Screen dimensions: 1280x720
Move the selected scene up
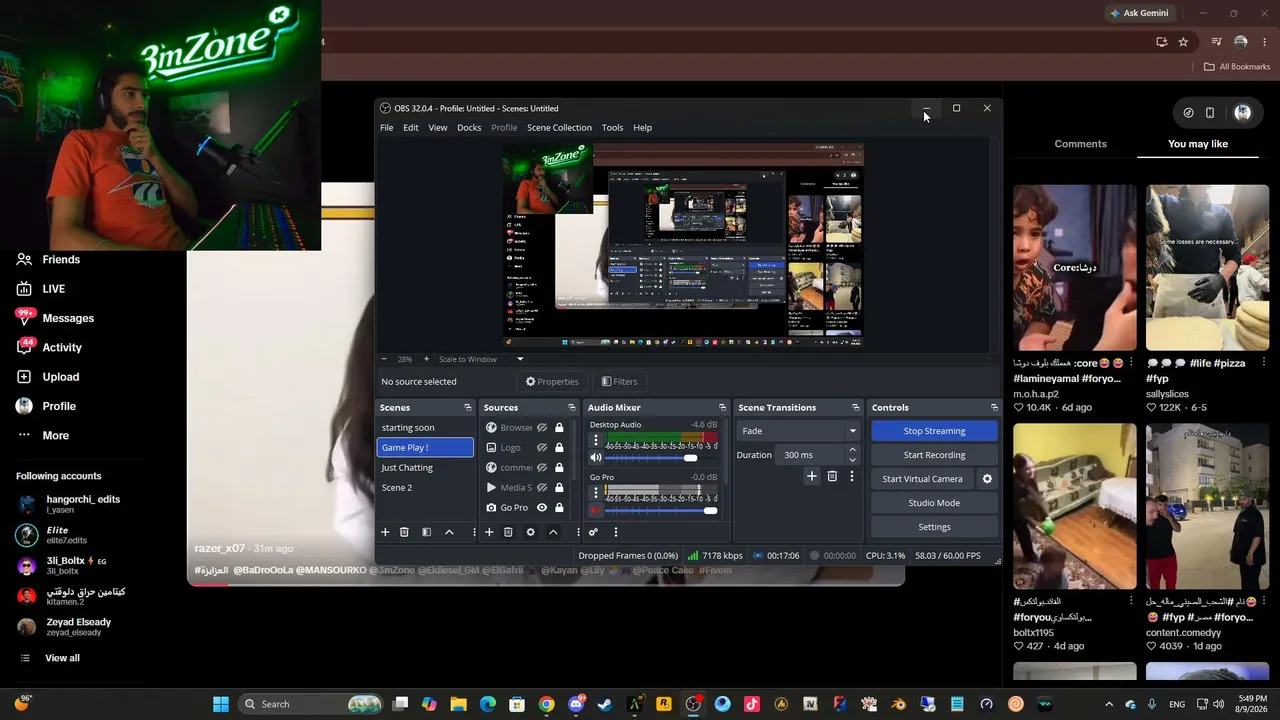point(449,532)
